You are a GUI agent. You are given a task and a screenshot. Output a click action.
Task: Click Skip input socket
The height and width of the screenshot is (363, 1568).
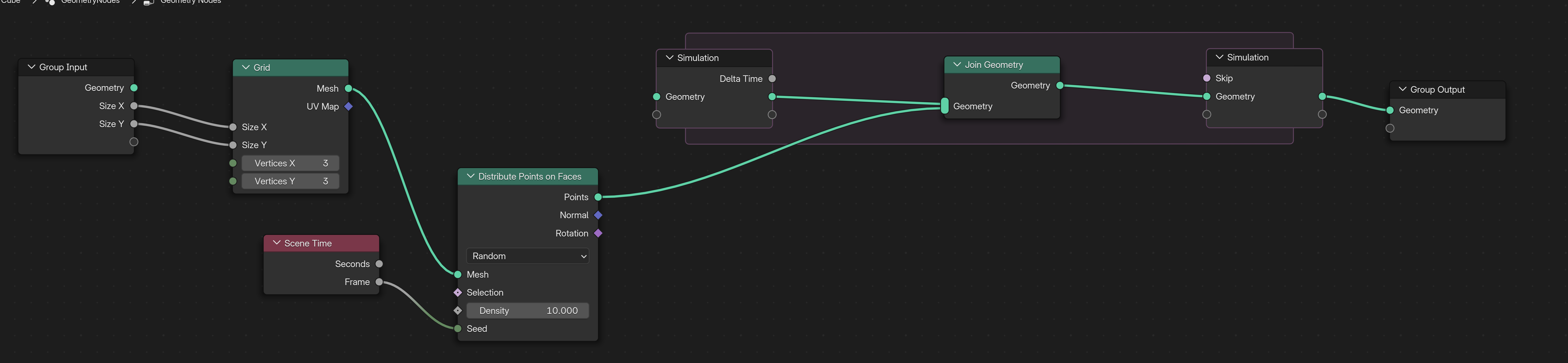click(1207, 78)
